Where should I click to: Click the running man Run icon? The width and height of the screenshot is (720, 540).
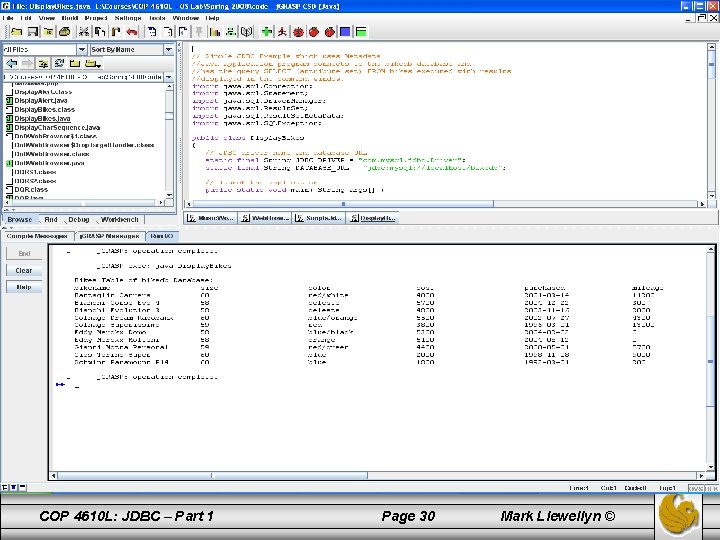[x=283, y=32]
